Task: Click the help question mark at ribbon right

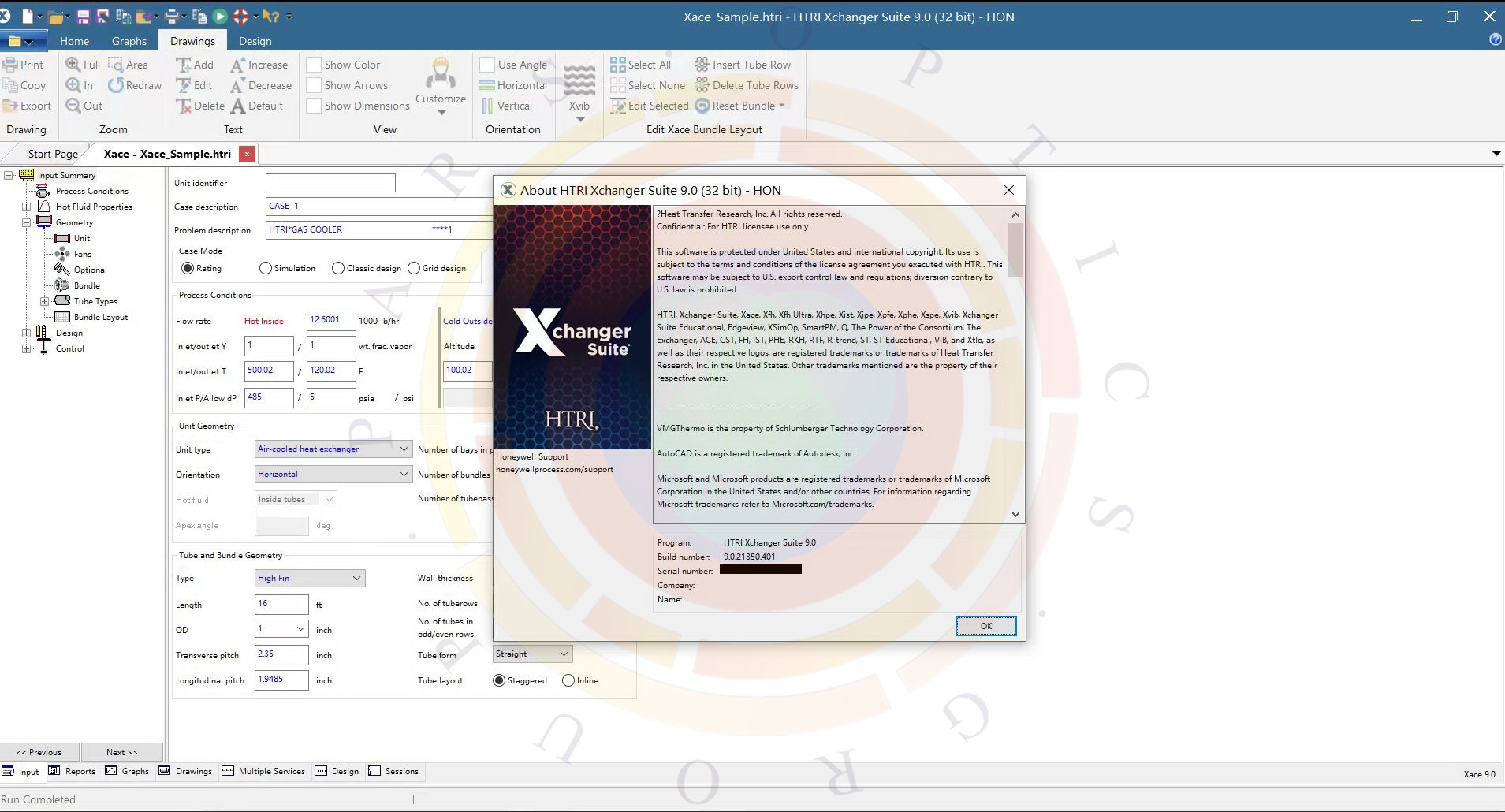Action: [x=1495, y=39]
